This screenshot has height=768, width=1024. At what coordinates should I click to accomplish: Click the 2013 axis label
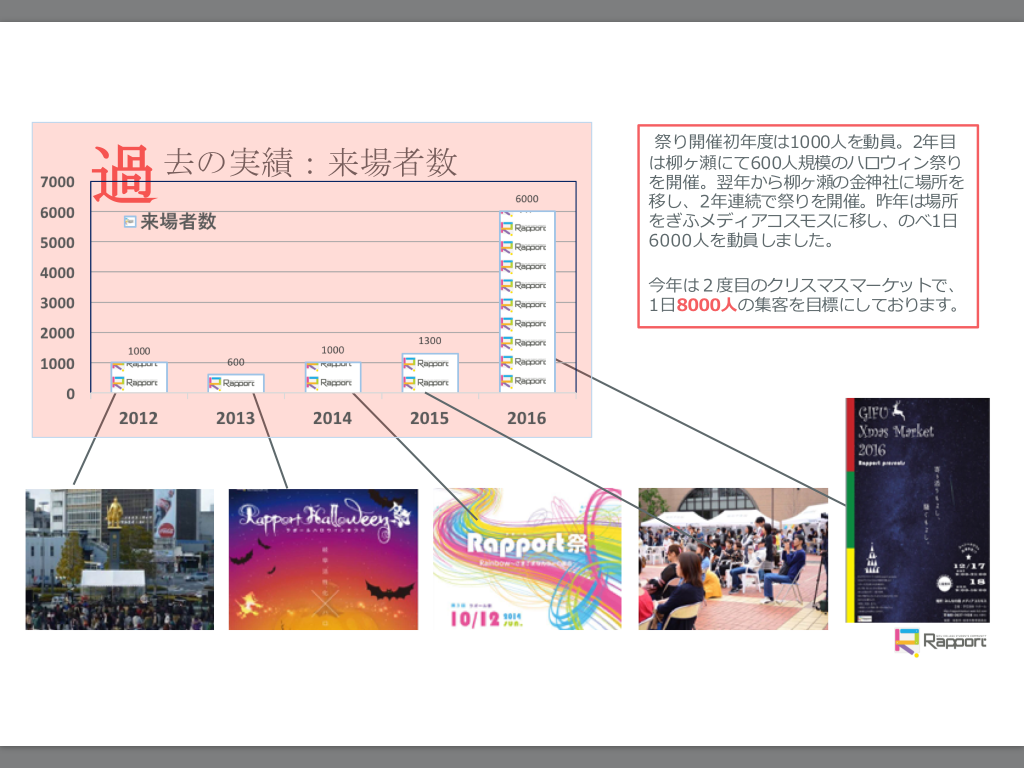(235, 418)
